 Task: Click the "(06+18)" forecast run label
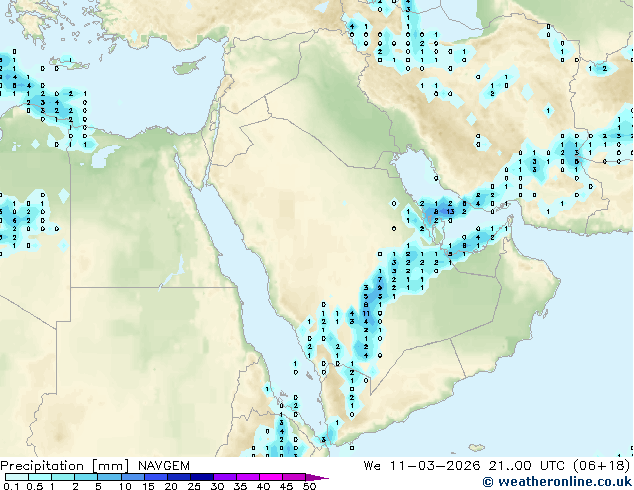point(602,466)
